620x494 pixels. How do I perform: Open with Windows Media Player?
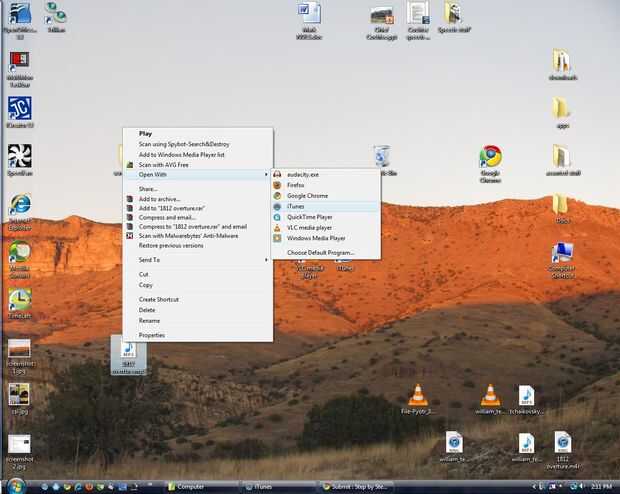[326, 238]
